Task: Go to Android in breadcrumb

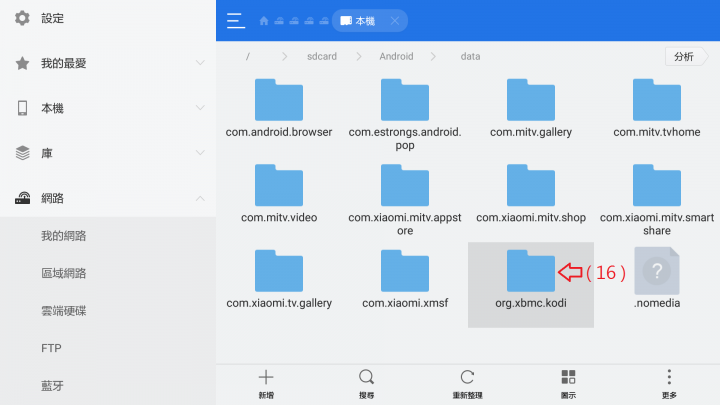Action: coord(396,56)
